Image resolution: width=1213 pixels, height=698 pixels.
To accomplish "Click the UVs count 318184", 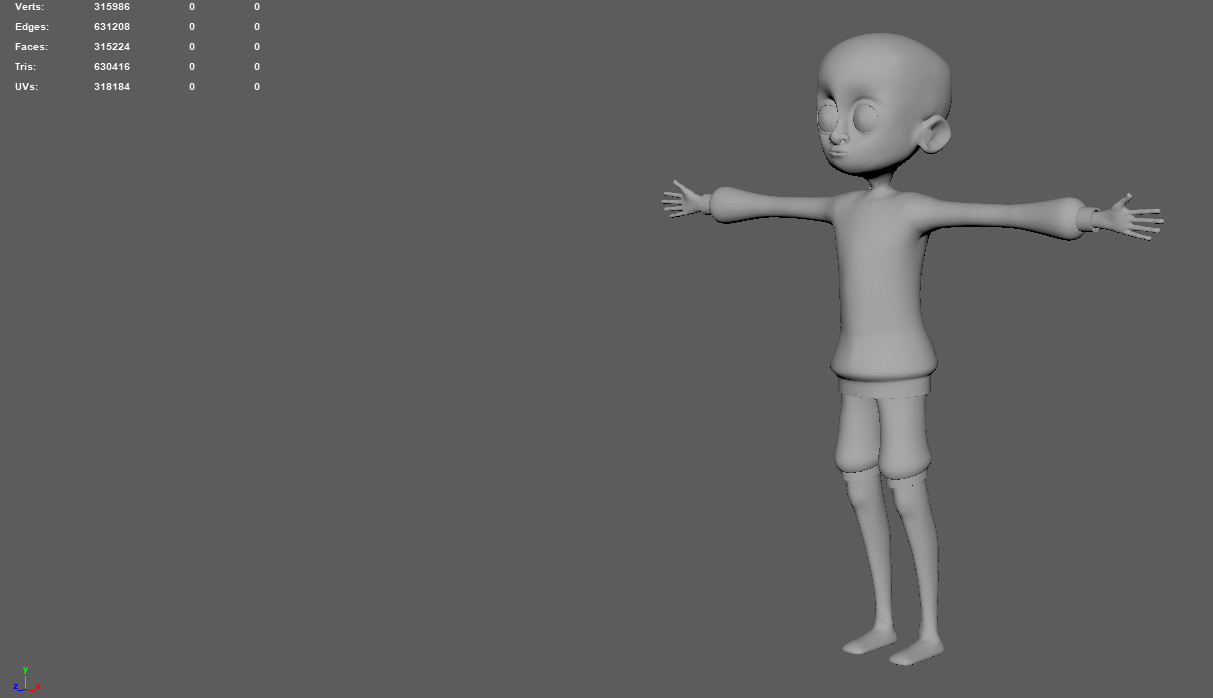I will coord(110,86).
